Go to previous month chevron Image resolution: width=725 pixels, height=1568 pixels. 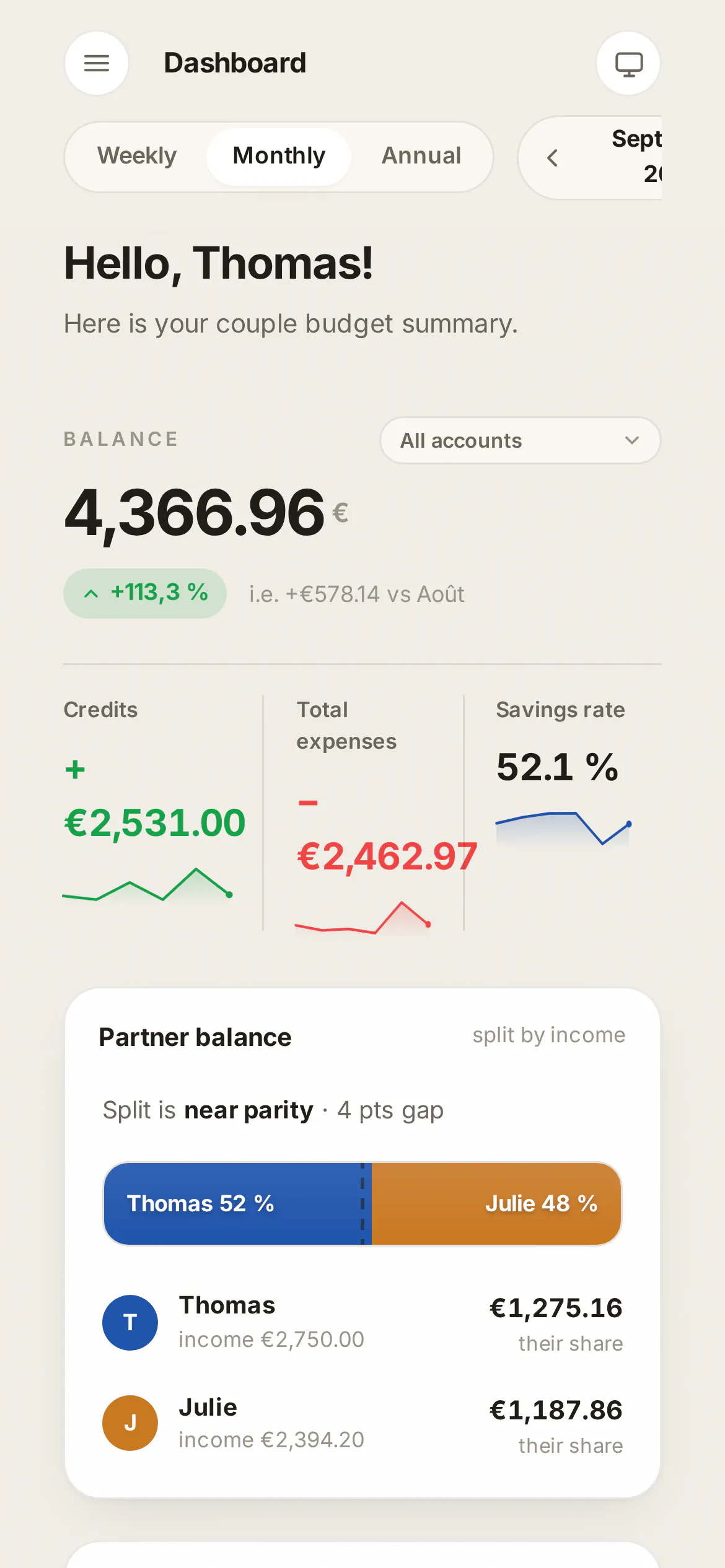point(553,158)
